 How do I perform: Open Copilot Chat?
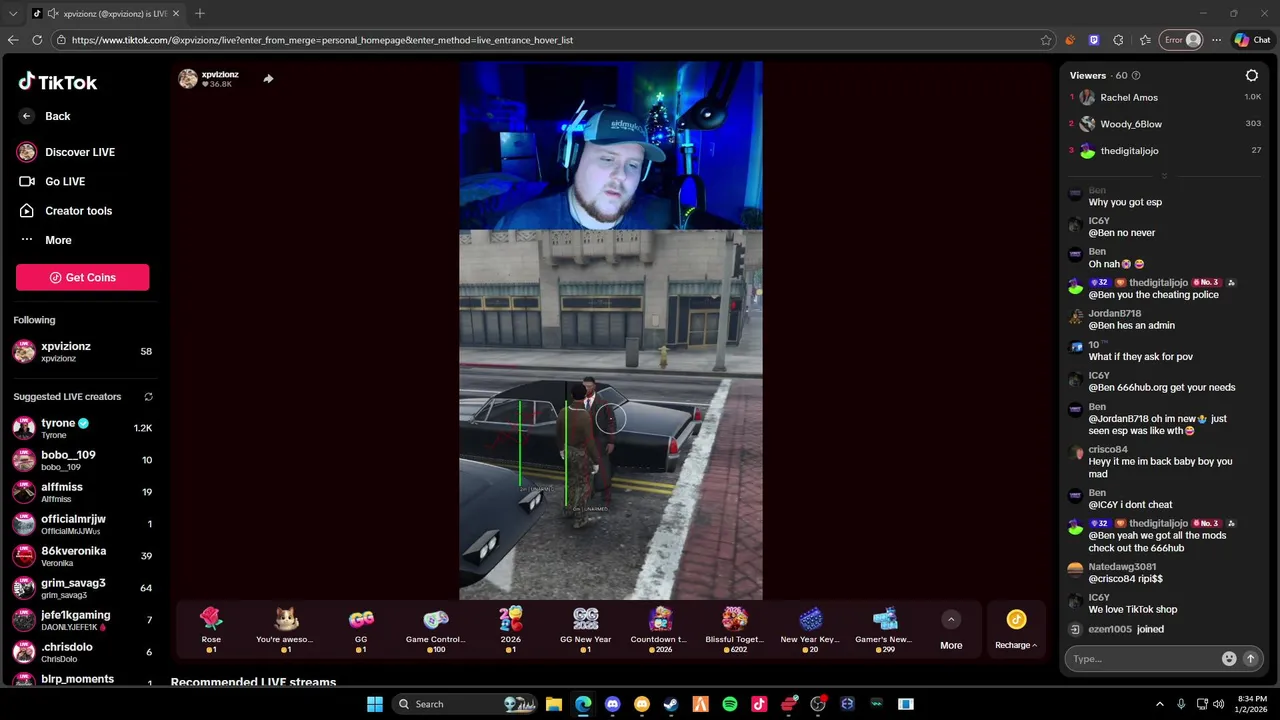(1252, 40)
